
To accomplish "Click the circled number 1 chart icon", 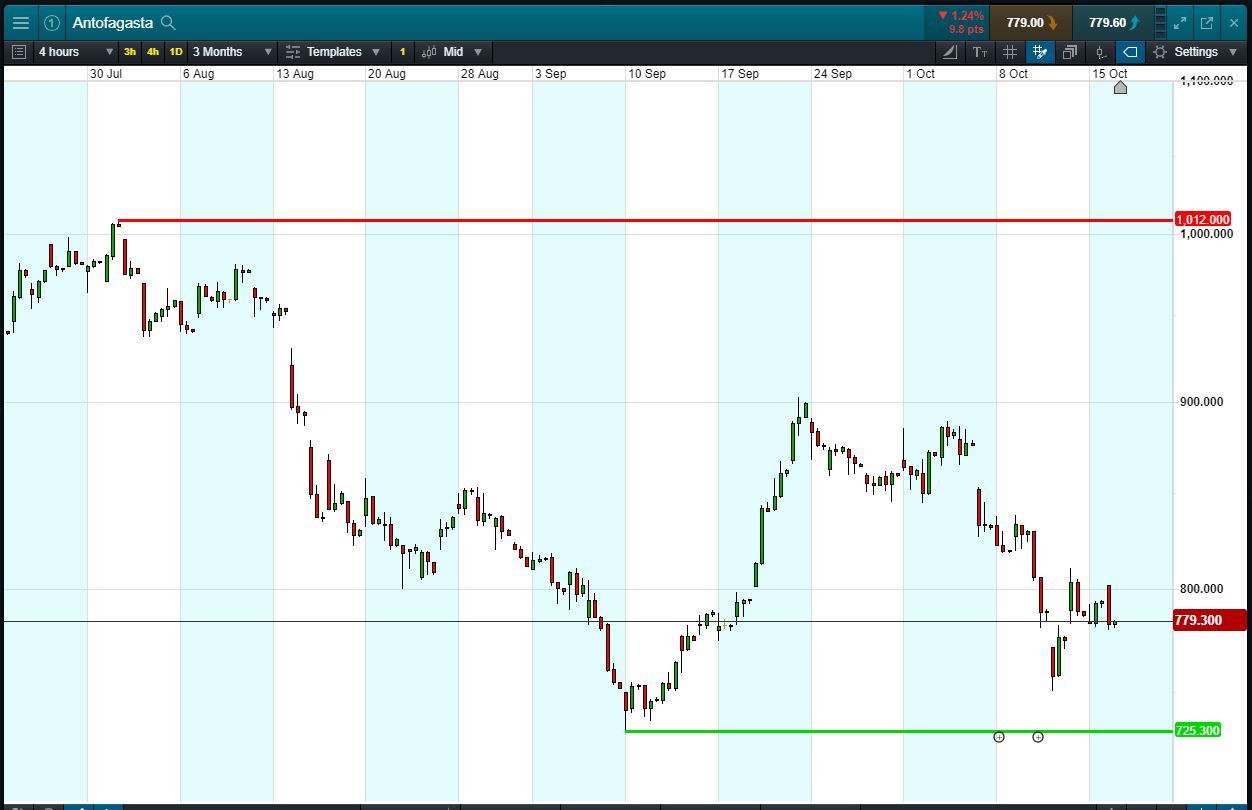I will (52, 22).
